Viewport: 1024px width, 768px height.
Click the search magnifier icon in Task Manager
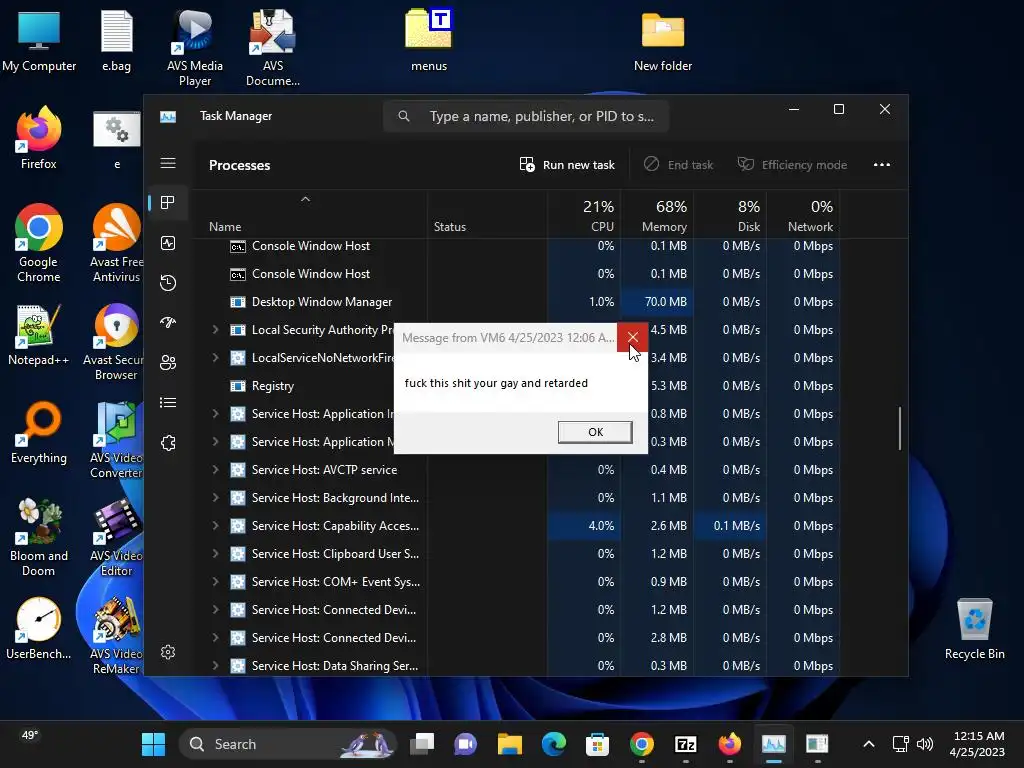[404, 116]
